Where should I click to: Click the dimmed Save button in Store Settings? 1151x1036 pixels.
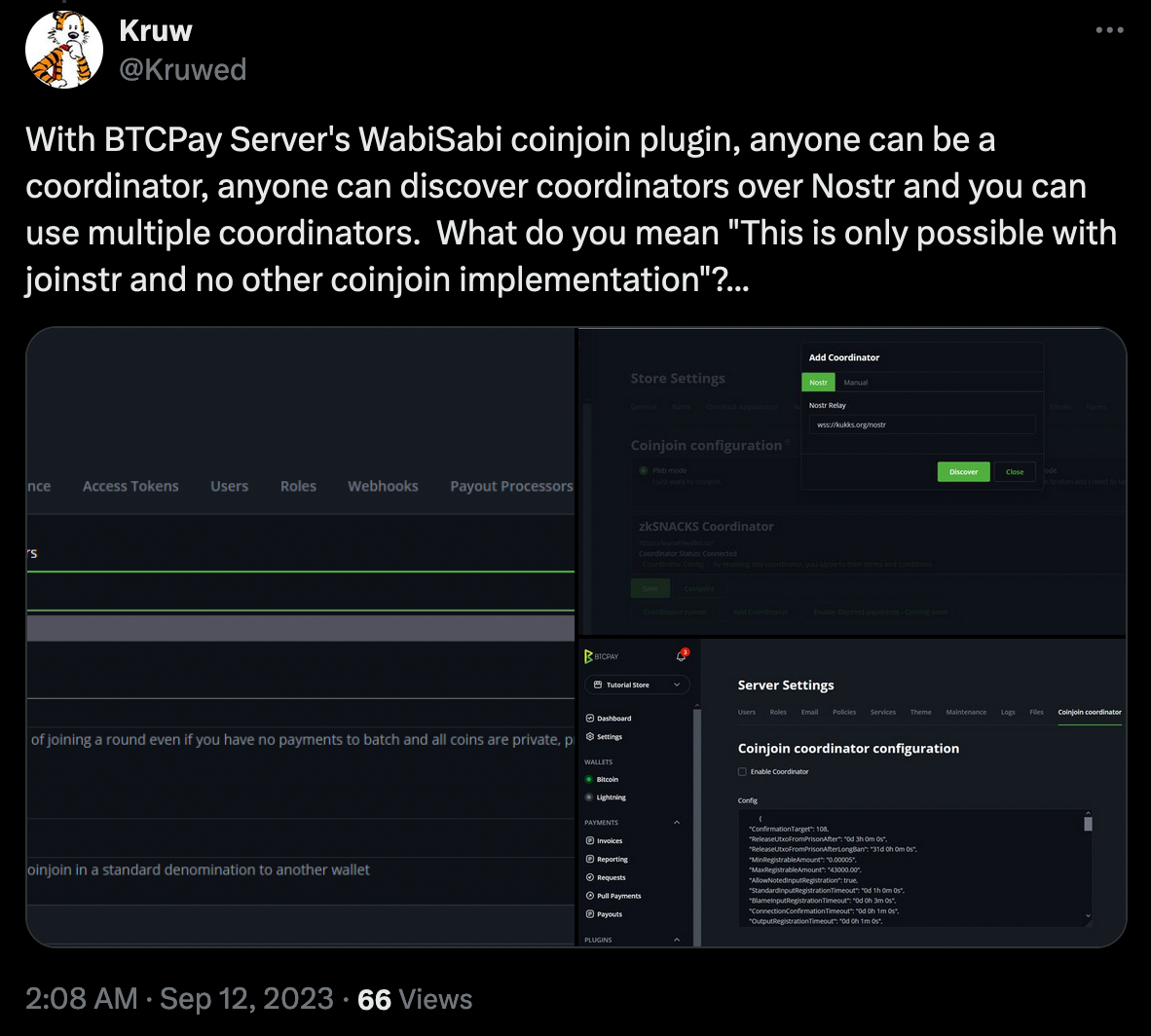click(650, 589)
